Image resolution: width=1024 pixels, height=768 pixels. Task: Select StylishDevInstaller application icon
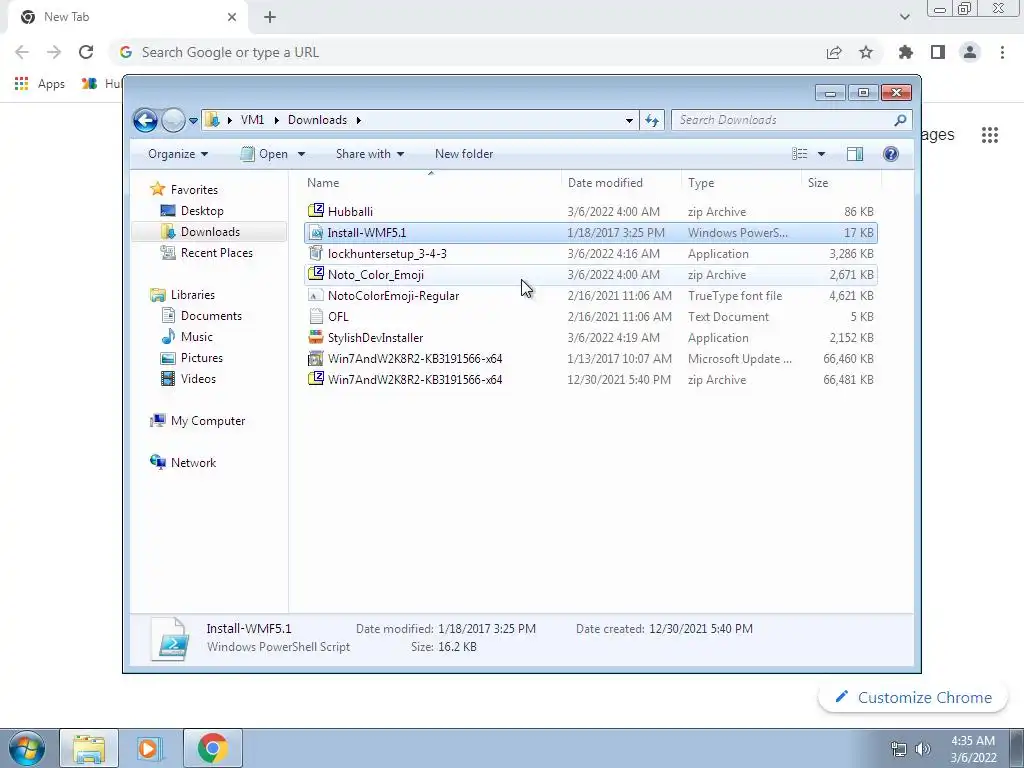tap(316, 338)
